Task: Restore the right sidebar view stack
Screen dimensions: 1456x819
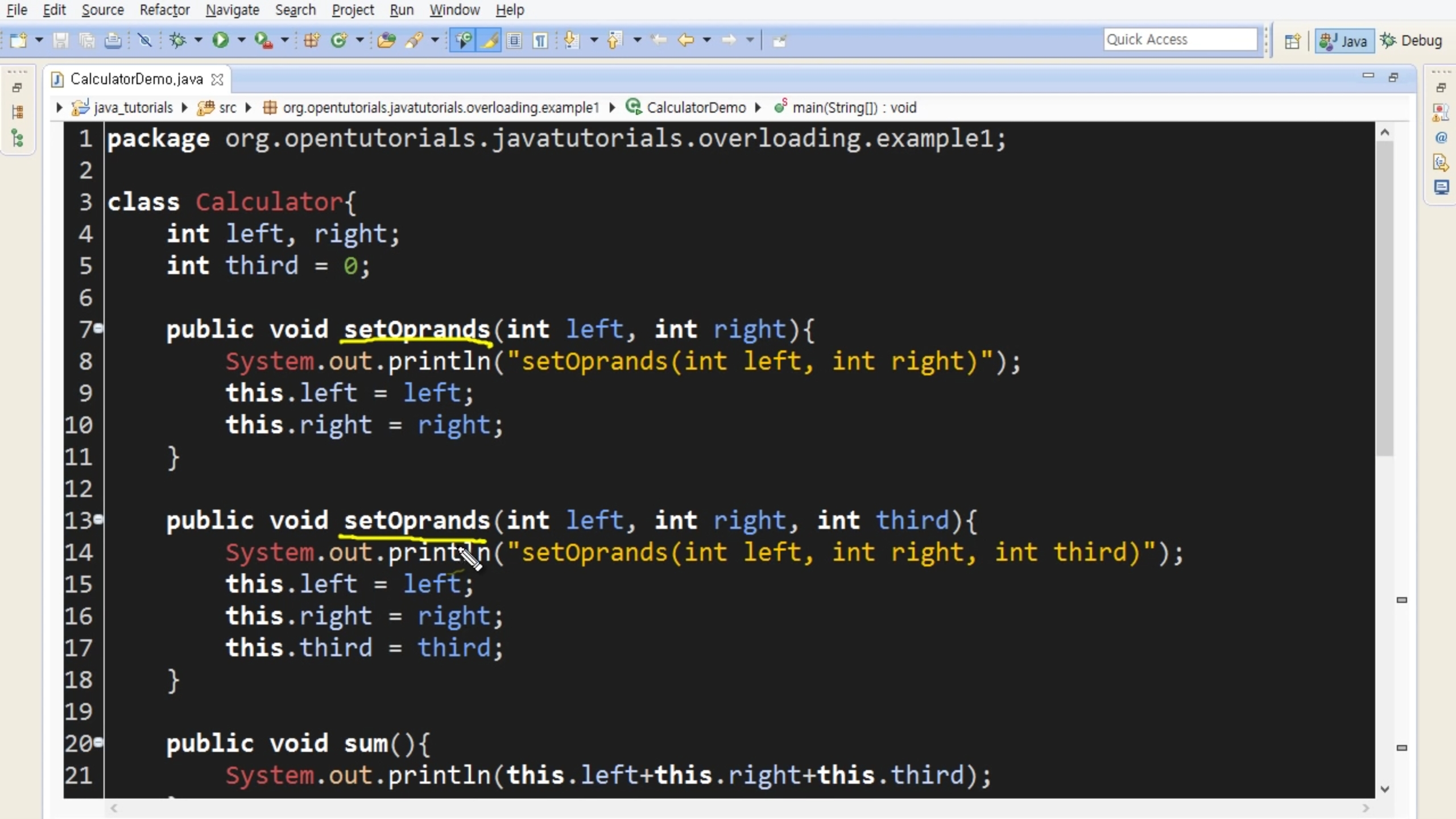Action: [x=1441, y=88]
